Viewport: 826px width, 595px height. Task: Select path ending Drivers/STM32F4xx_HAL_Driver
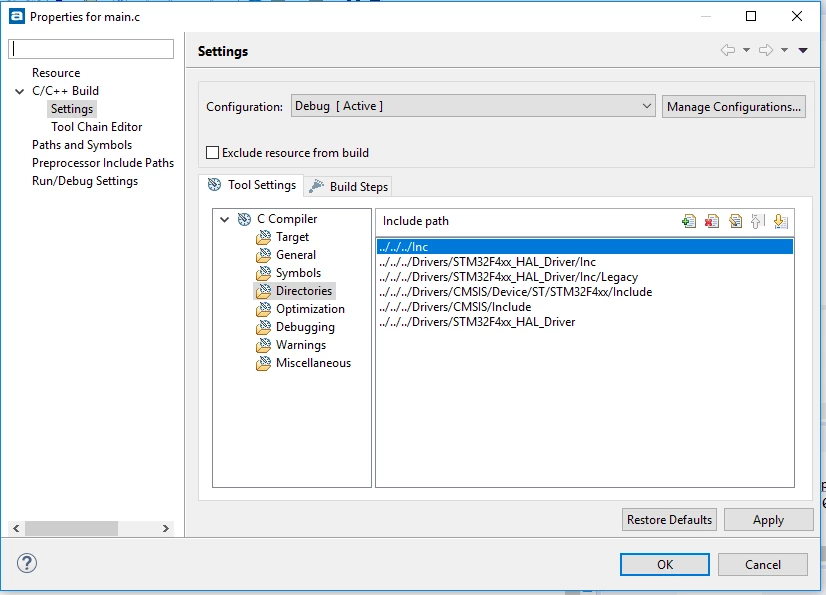[x=585, y=322]
